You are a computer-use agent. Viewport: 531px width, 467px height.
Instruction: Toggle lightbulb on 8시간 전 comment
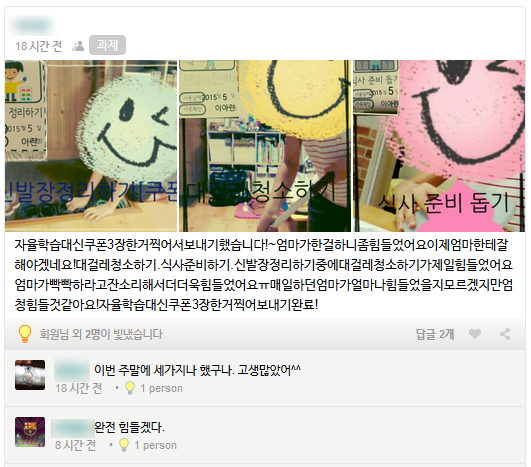click(x=124, y=445)
